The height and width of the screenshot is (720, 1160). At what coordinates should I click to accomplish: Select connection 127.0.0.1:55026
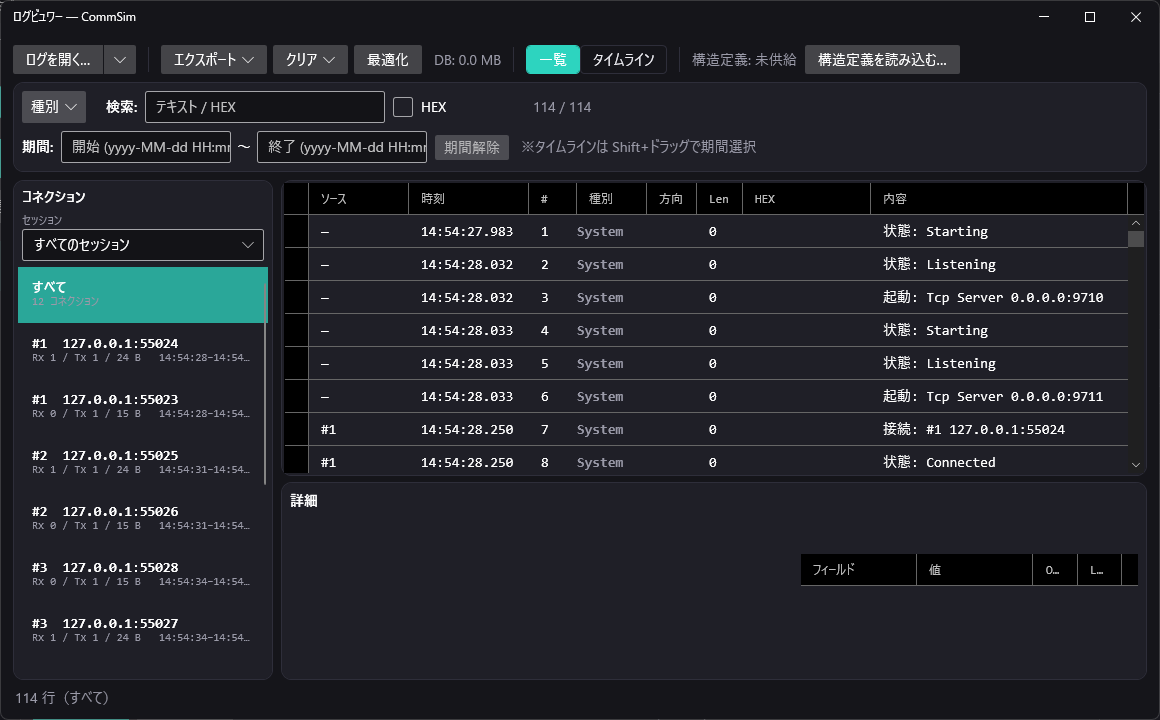click(142, 518)
